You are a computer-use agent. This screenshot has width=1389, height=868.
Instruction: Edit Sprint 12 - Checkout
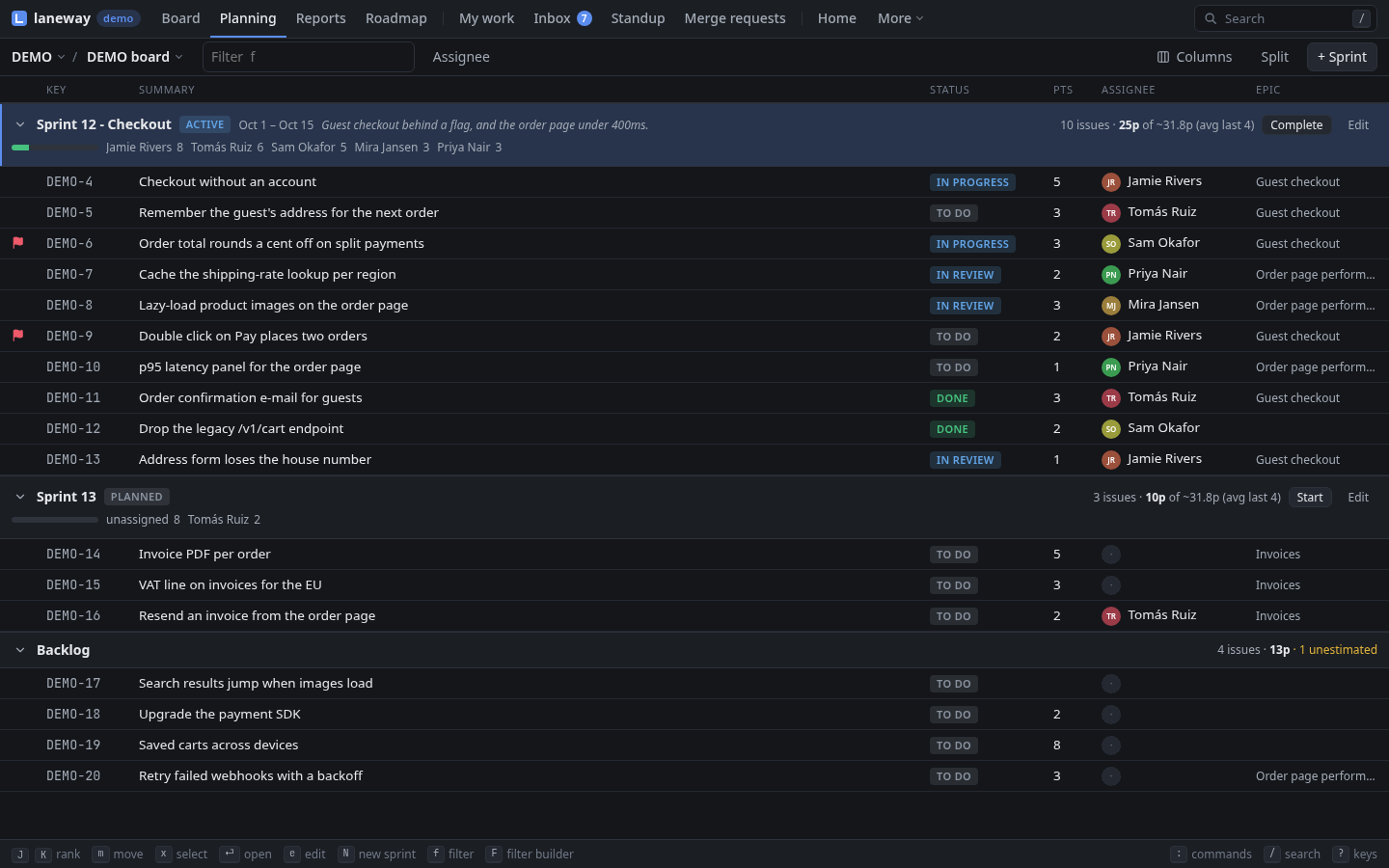click(1358, 124)
